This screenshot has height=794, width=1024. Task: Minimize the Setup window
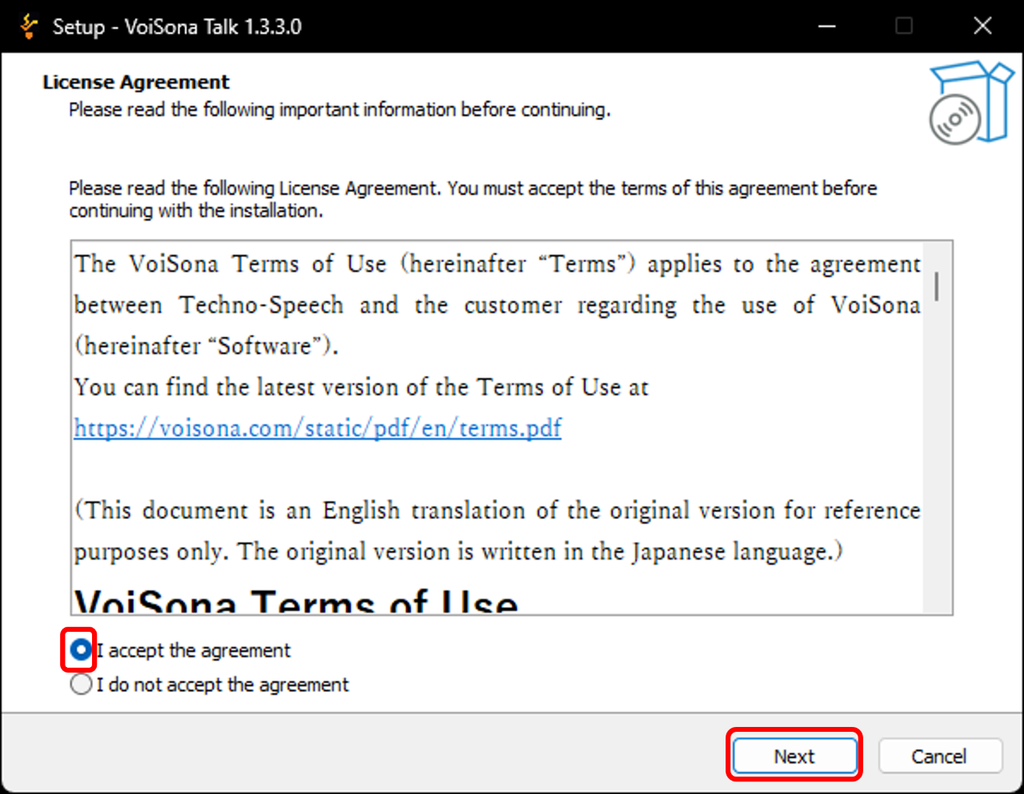[x=827, y=26]
